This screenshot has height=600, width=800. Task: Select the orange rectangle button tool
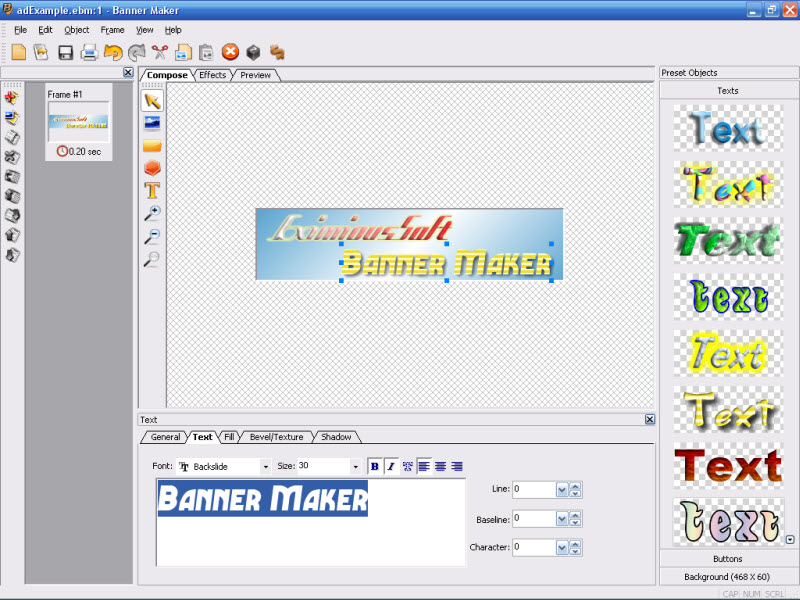point(152,146)
